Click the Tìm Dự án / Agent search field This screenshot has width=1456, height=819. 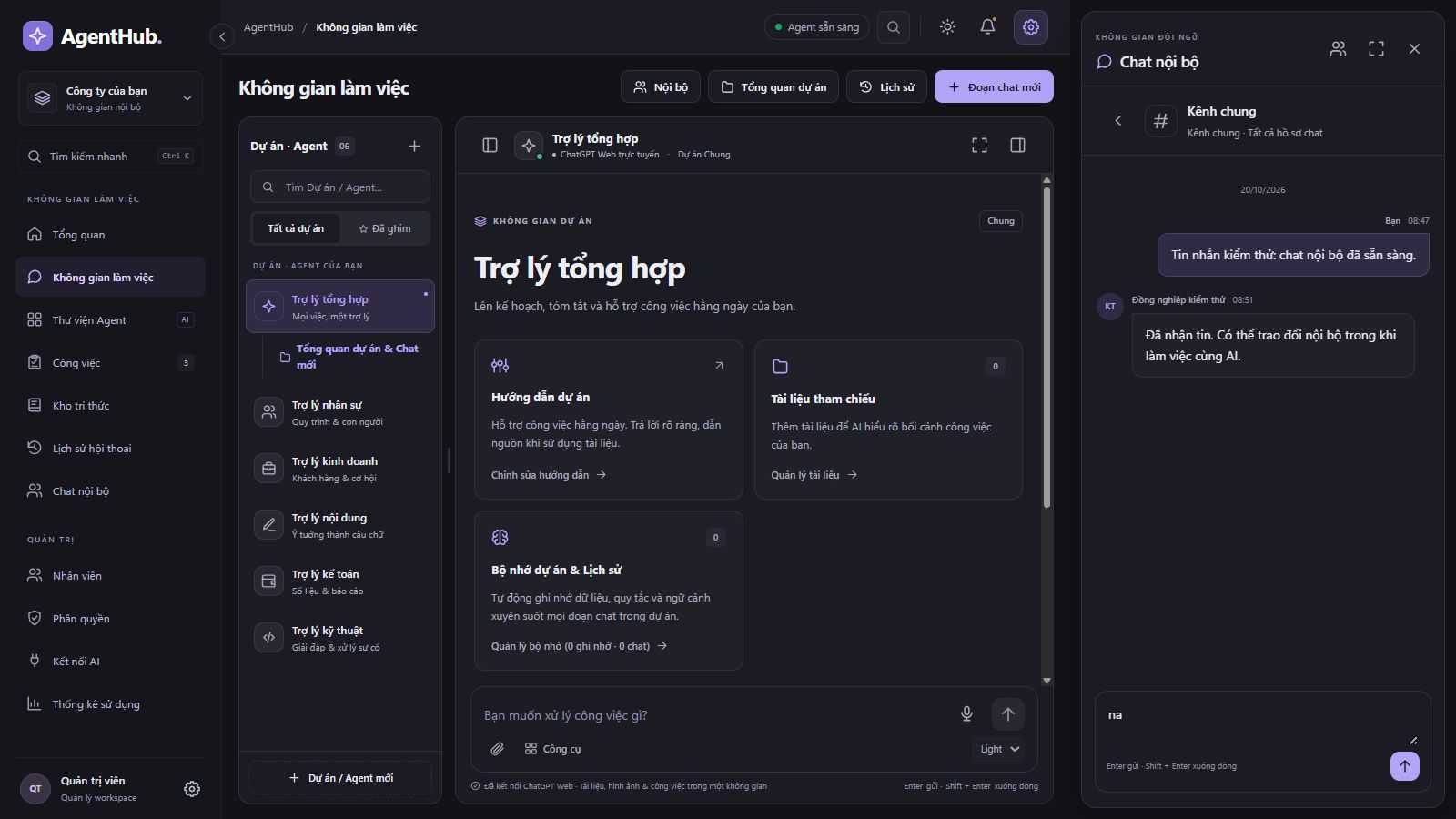(x=340, y=187)
